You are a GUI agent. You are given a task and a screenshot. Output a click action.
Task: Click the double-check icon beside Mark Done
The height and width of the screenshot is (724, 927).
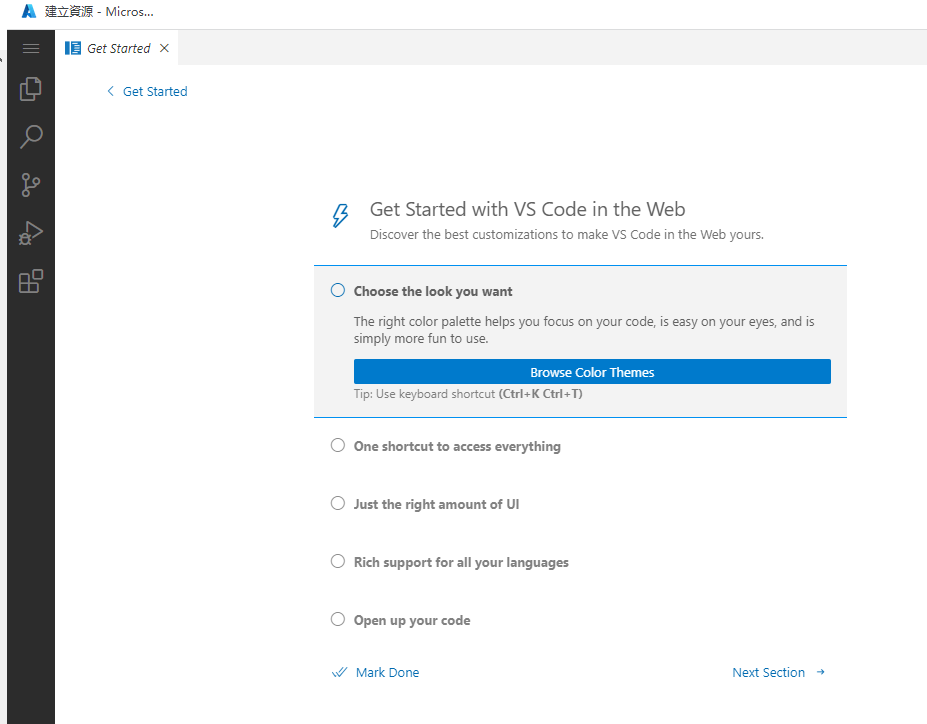click(x=339, y=673)
